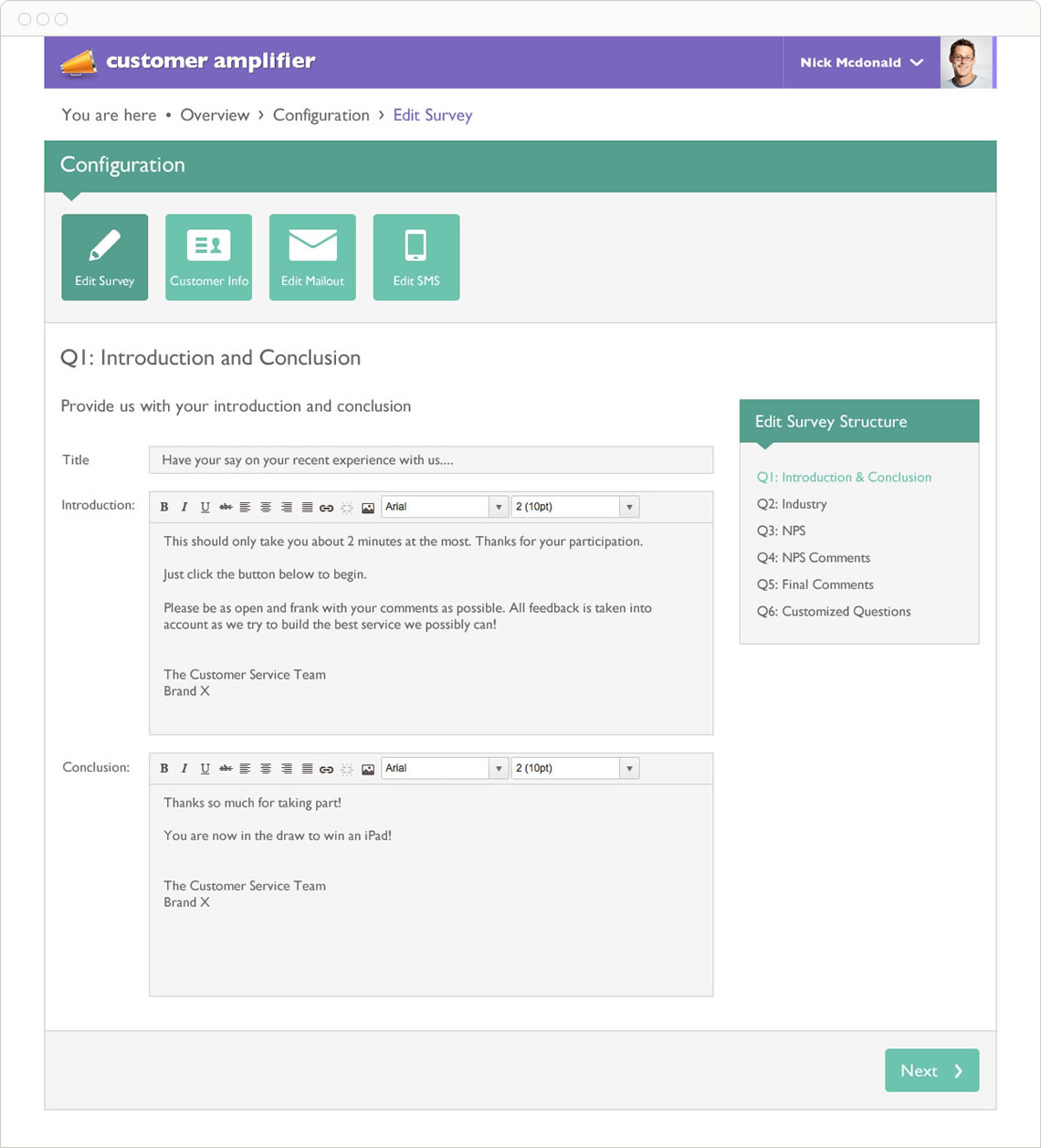
Task: Select Q6: Customized Questions in survey structure
Action: point(834,612)
